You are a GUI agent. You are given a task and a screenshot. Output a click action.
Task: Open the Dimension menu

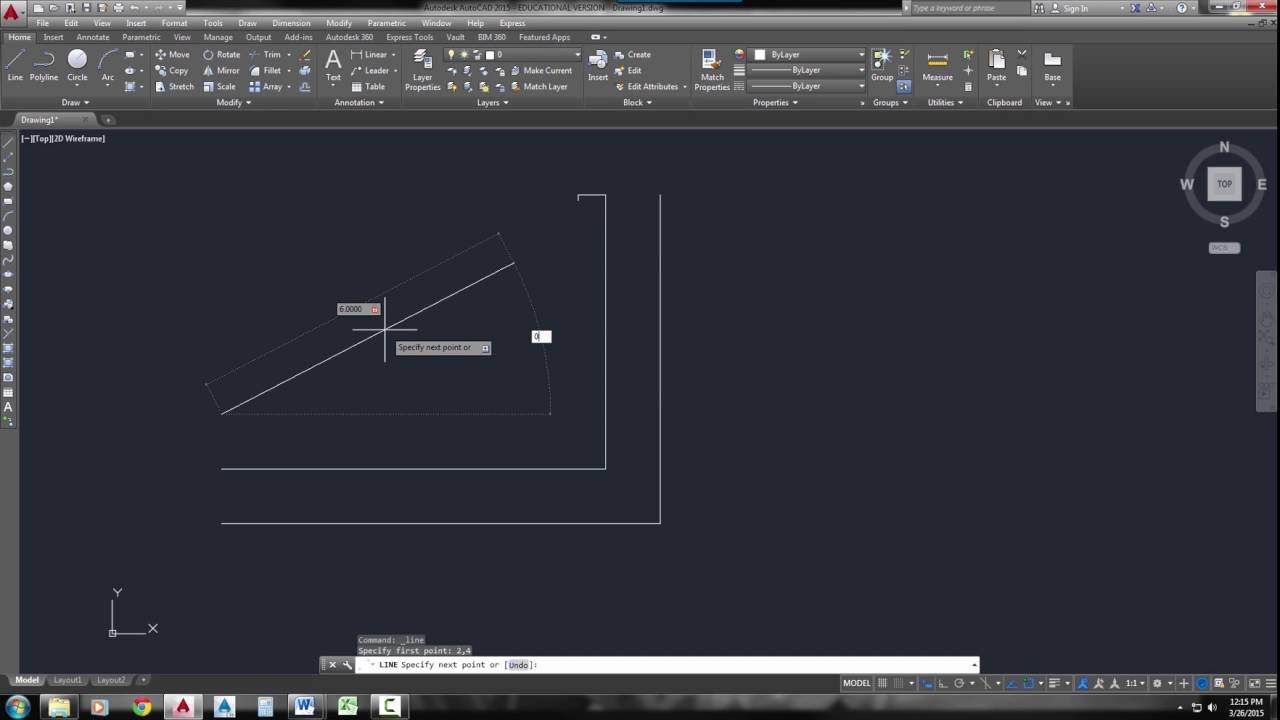pos(291,23)
